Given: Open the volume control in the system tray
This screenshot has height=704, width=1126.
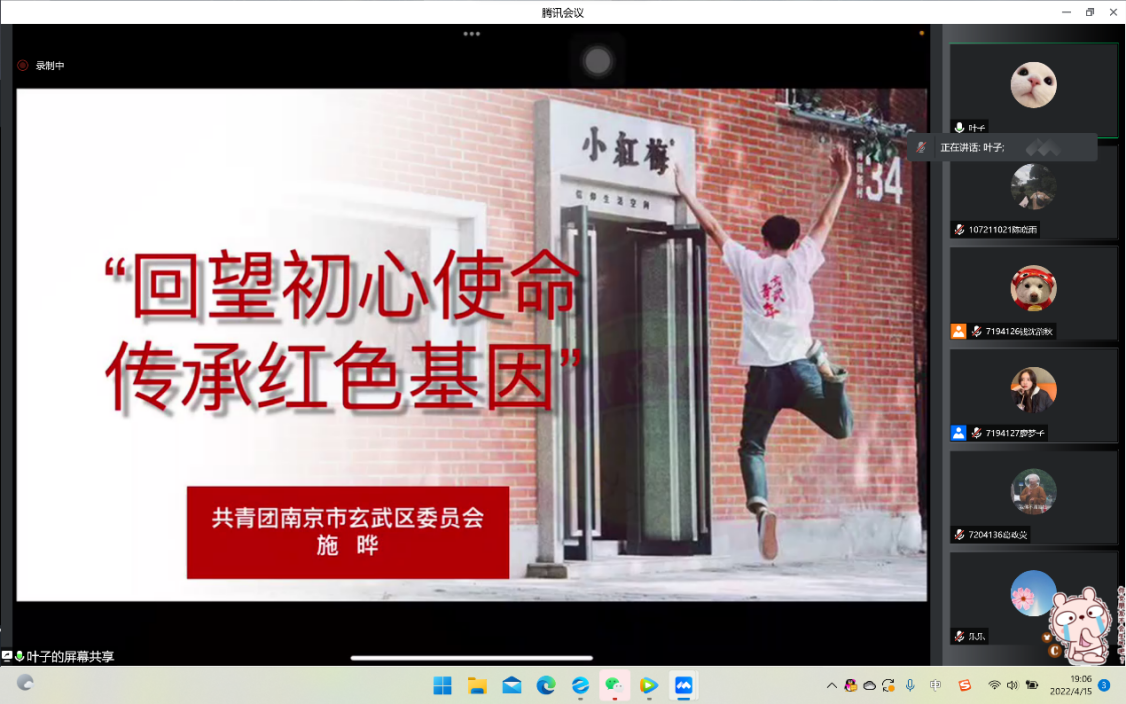Looking at the screenshot, I should point(1012,685).
